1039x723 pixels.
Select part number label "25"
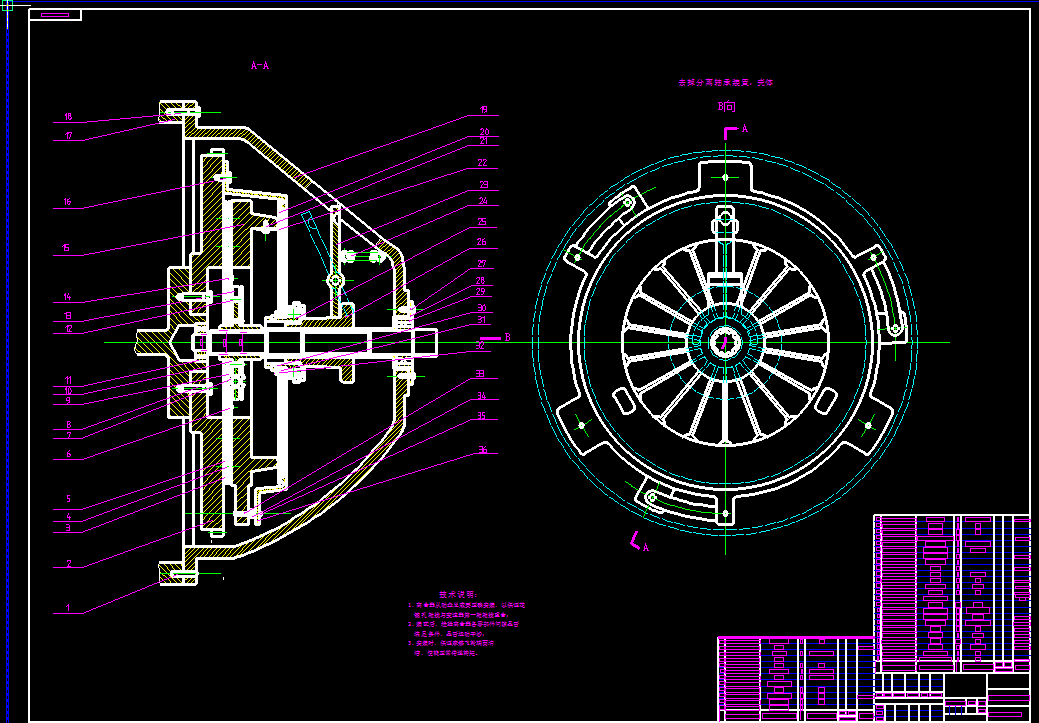(482, 221)
